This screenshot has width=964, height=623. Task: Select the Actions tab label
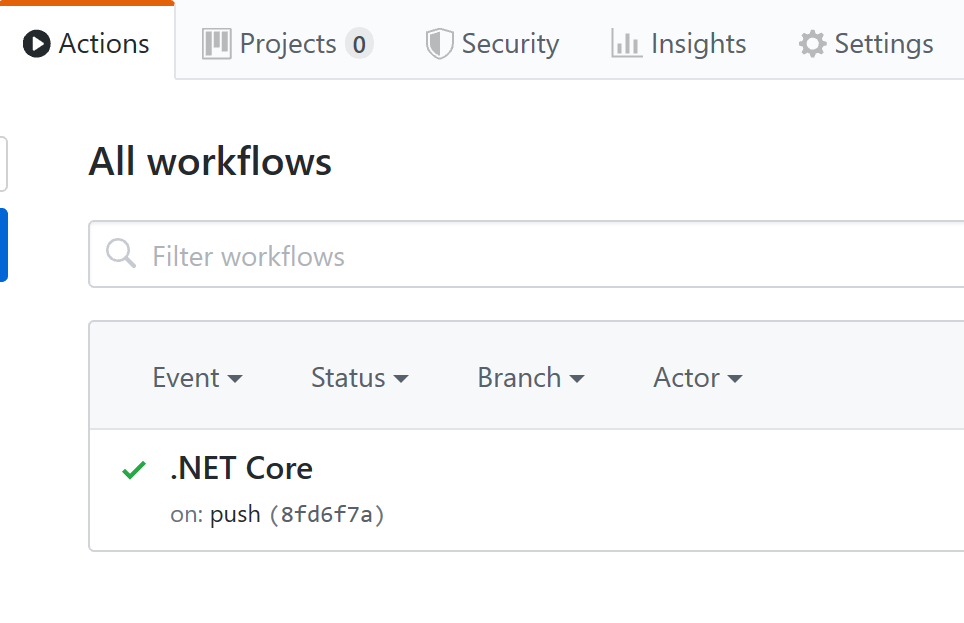coord(104,44)
